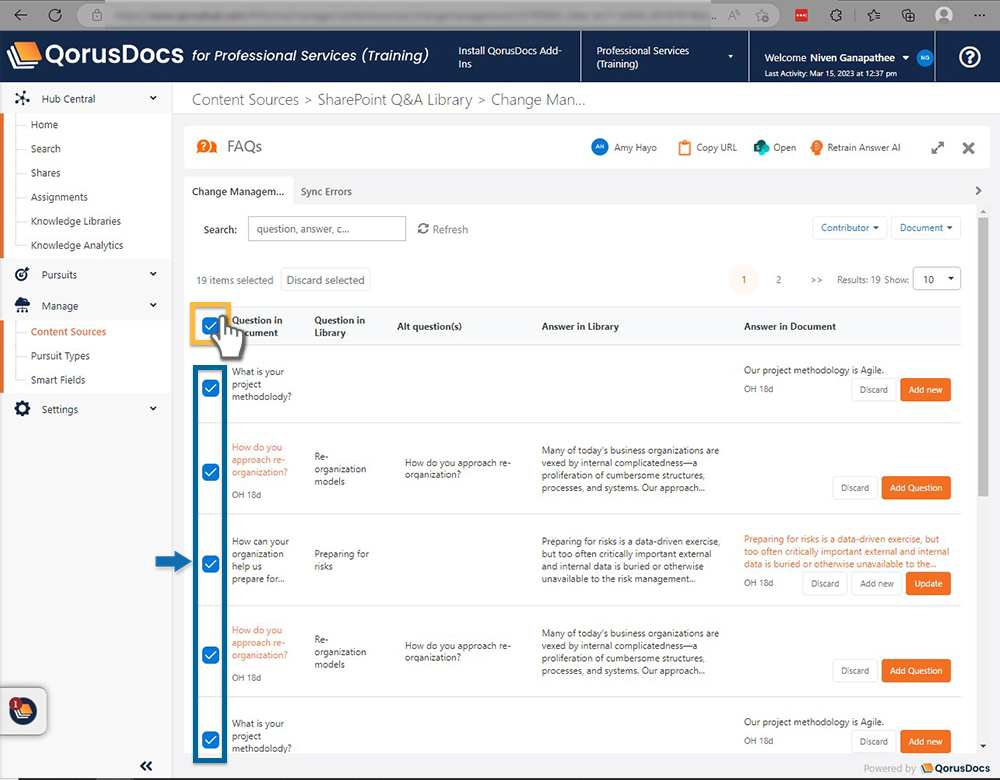This screenshot has width=1000, height=780.
Task: Toggle the select-all checkbox in table header
Action: 210,326
